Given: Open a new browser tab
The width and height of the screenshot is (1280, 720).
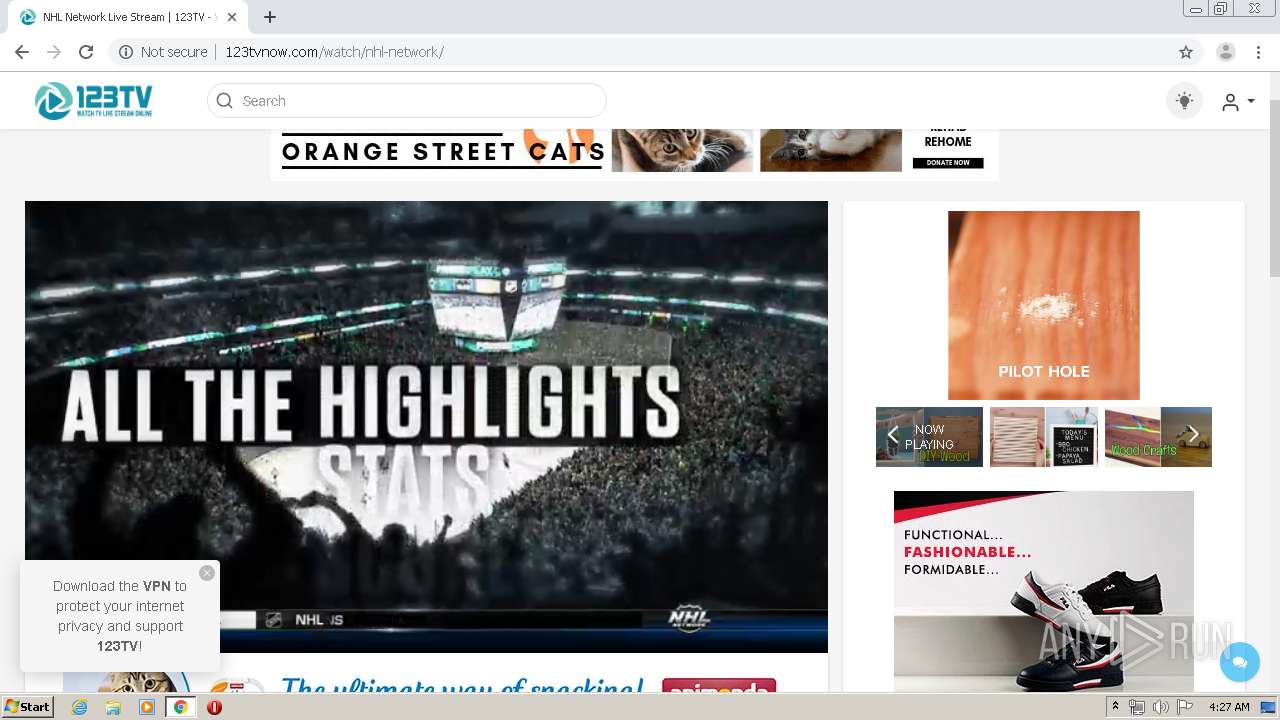Looking at the screenshot, I should (x=270, y=17).
